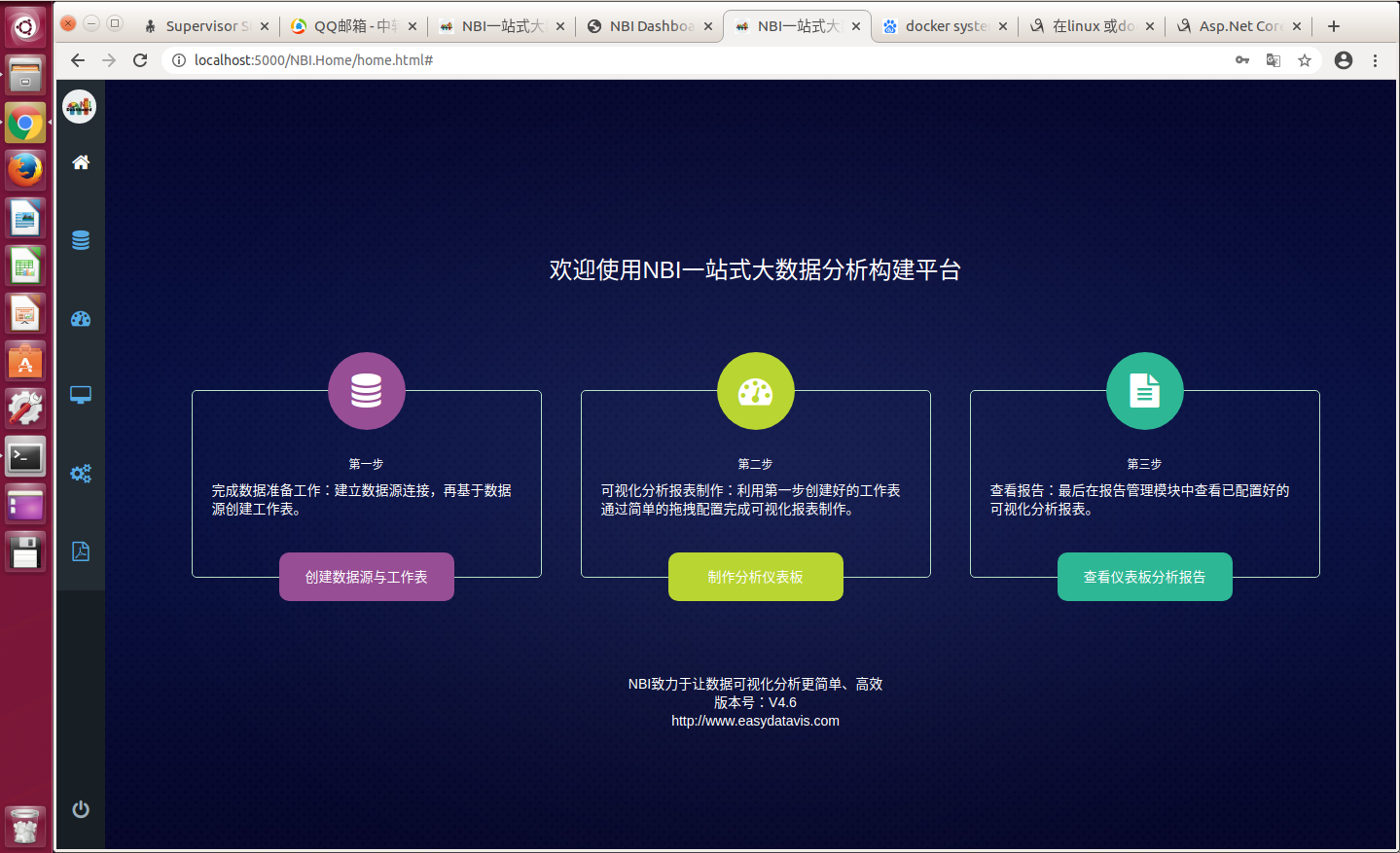Click 创建数据源与工作表 button
Screen dimensions: 1400x853
tap(367, 577)
